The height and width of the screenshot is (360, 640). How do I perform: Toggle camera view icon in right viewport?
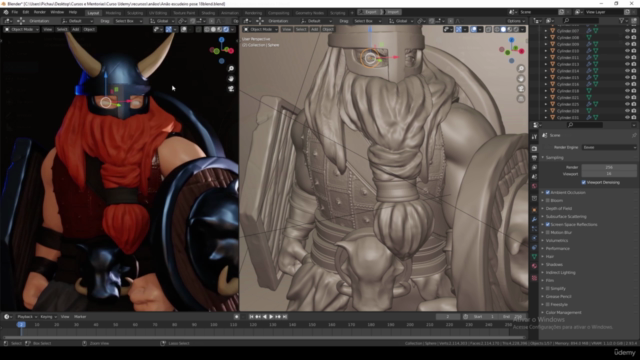(x=521, y=89)
